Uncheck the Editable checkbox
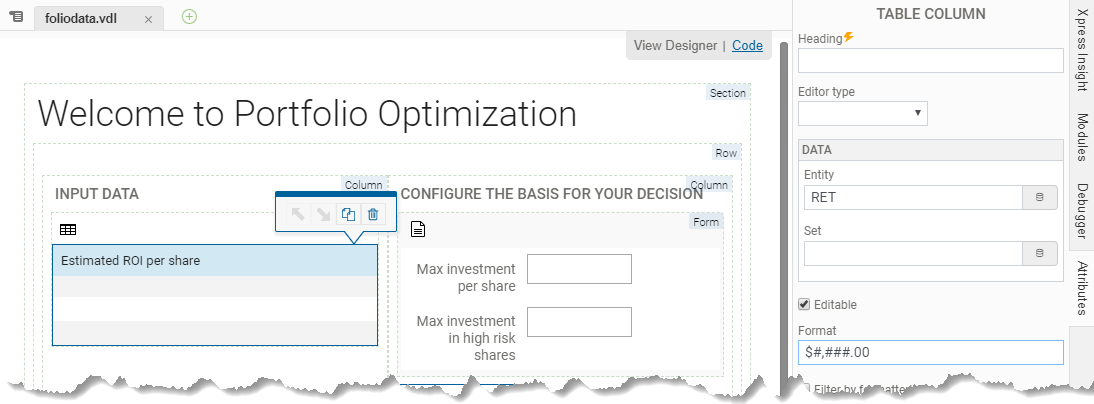Screen dimensions: 1094x404 (x=804, y=304)
